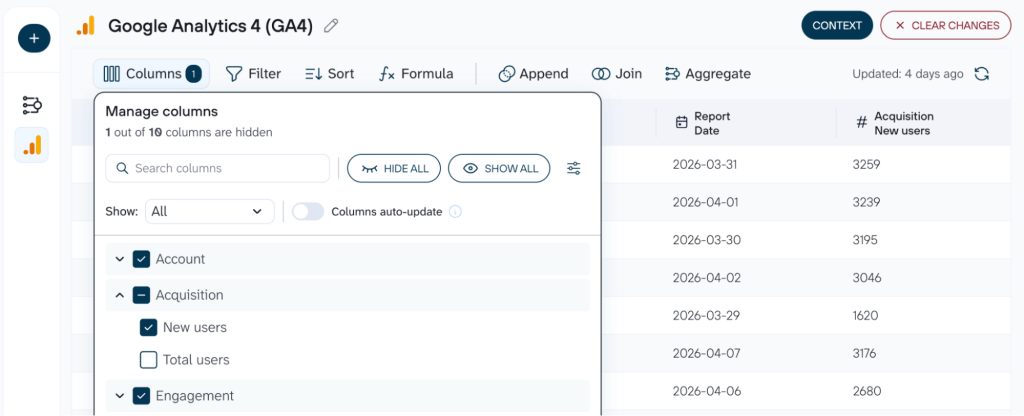Open the Show All dropdown

pos(210,212)
